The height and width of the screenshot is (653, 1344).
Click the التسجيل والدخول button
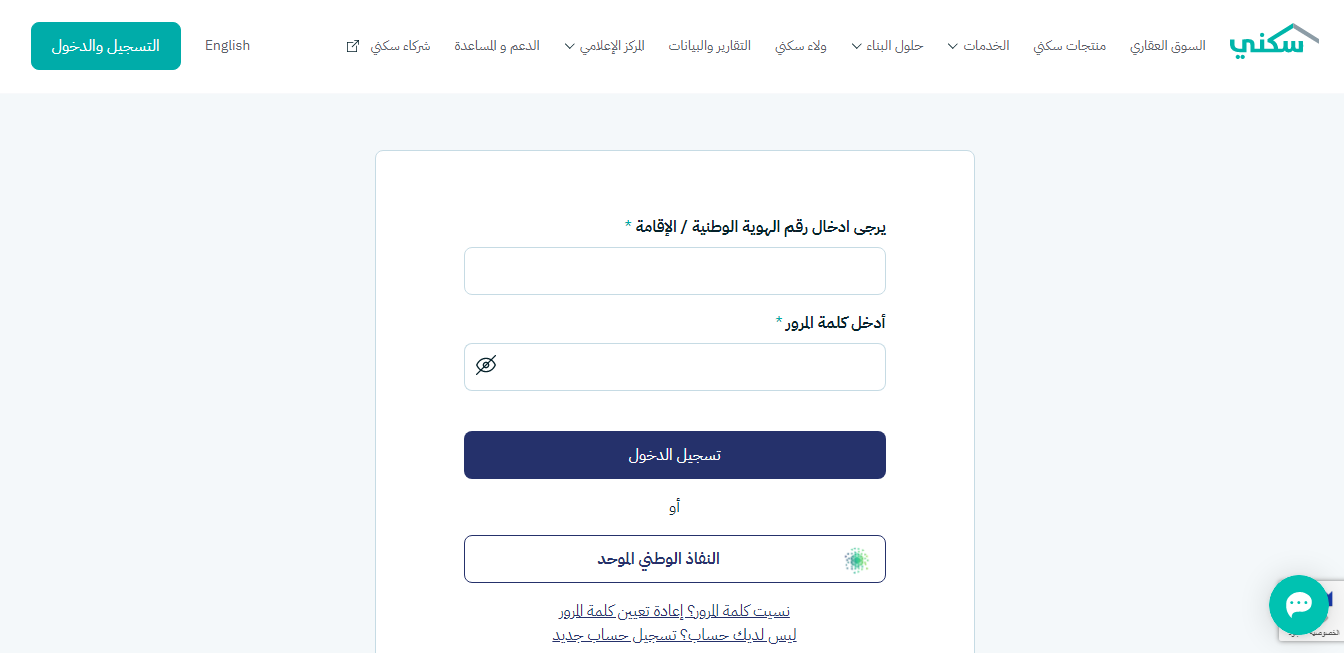(106, 46)
